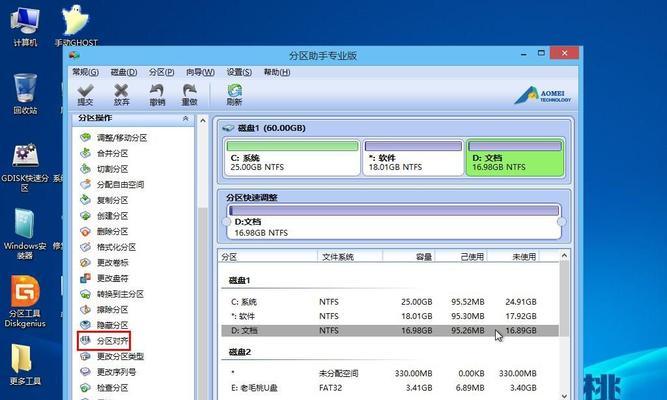This screenshot has width=667, height=400.
Task: Open Windows安装器 desktop icon
Action: click(25, 234)
